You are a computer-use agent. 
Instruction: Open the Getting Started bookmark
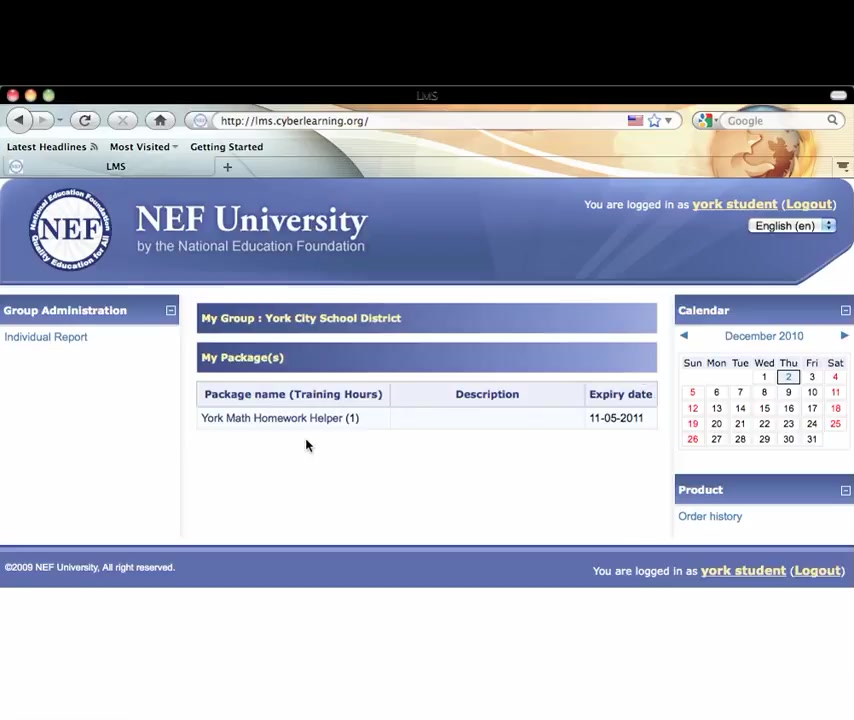[x=226, y=146]
